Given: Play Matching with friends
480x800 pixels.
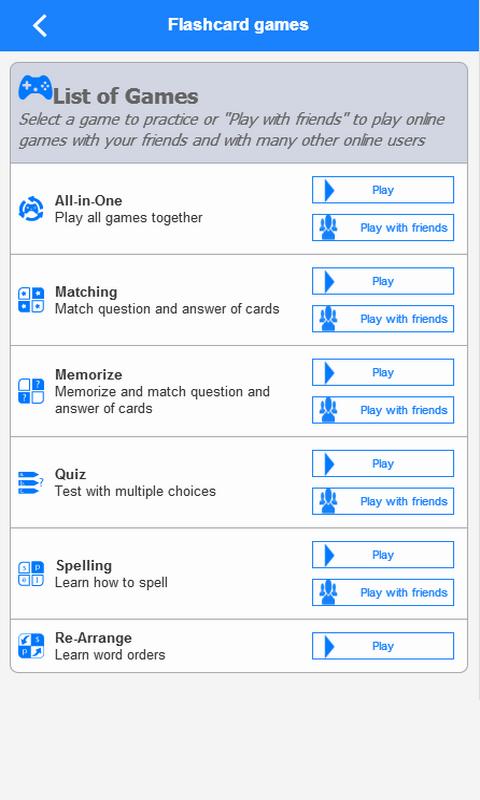Looking at the screenshot, I should click(x=383, y=319).
